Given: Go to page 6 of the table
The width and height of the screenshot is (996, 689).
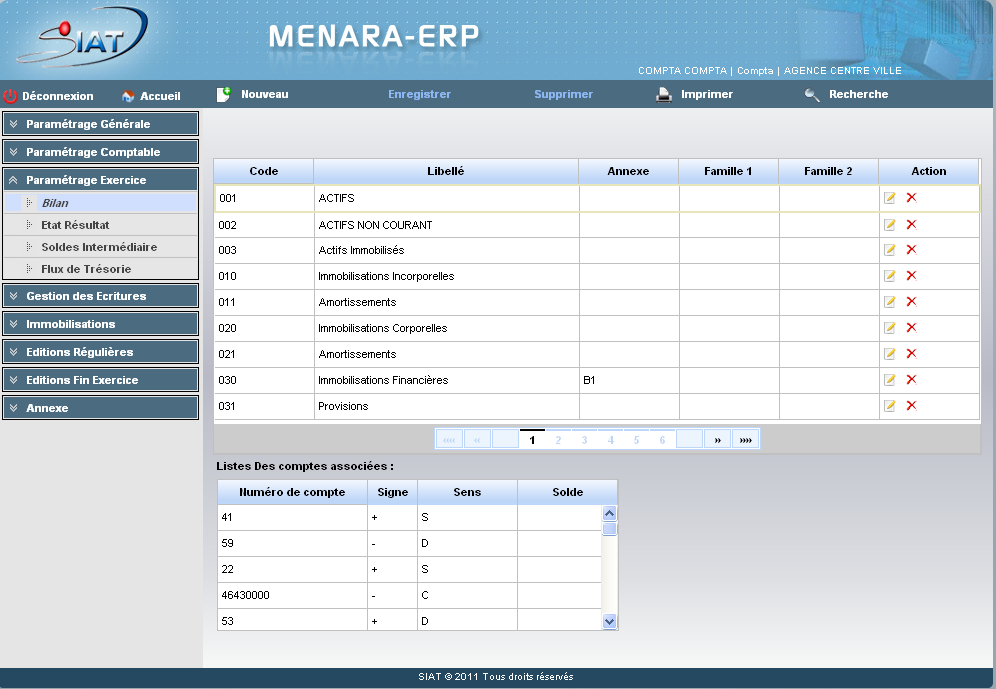Looking at the screenshot, I should pos(663,440).
